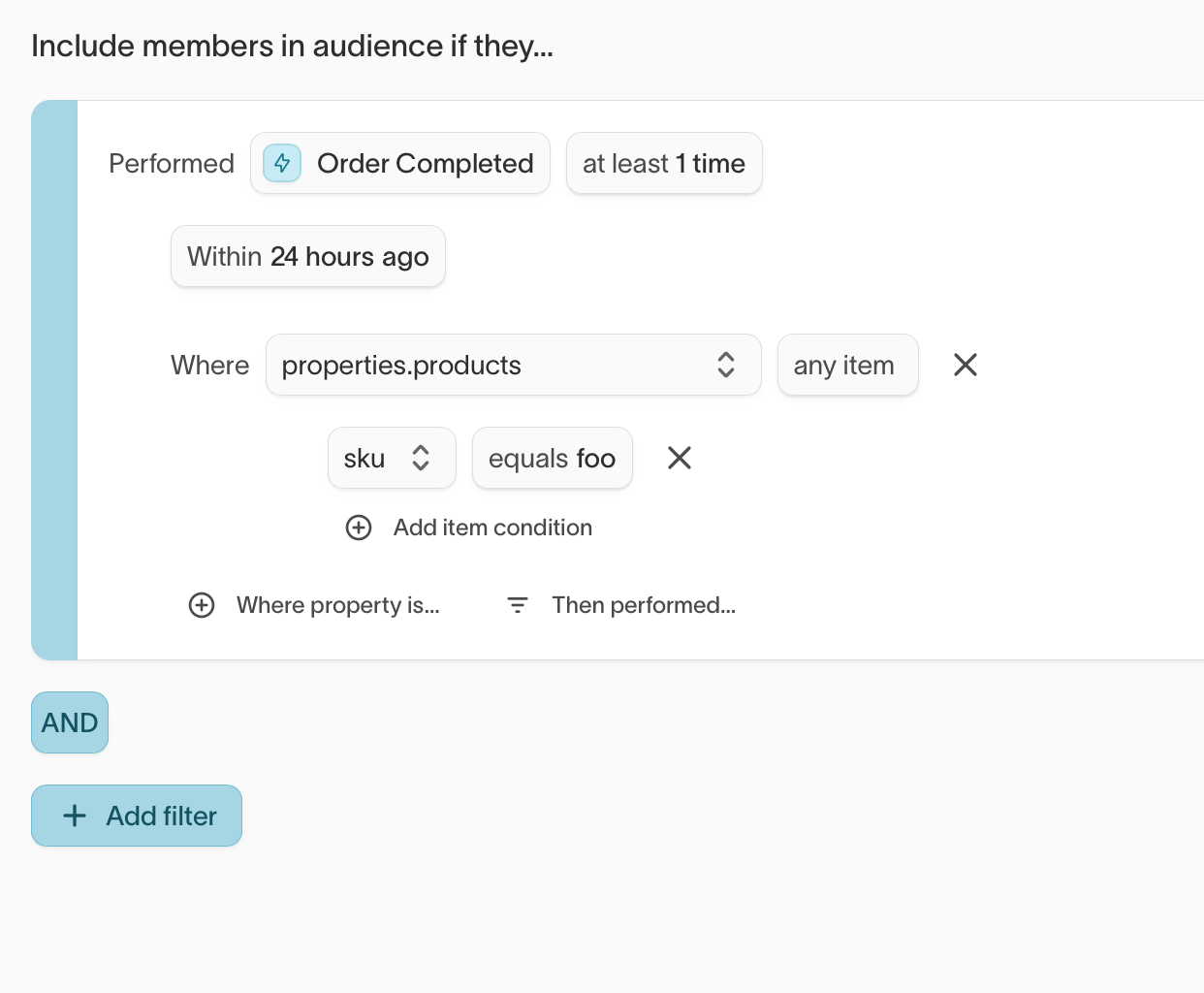Click the 'Performed' label text
The height and width of the screenshot is (993, 1204).
click(x=172, y=163)
